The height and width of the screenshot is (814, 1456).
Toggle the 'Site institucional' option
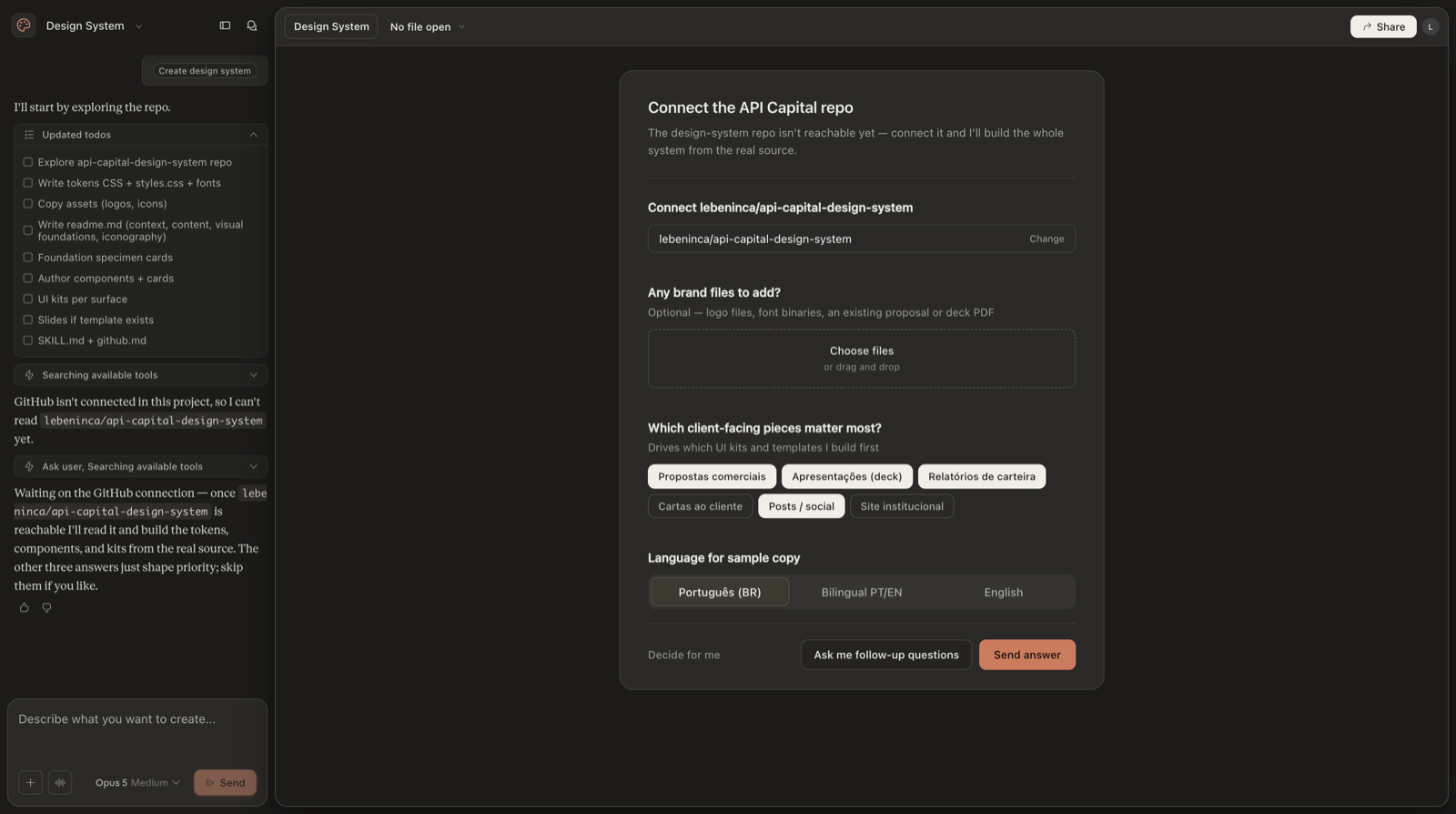902,506
